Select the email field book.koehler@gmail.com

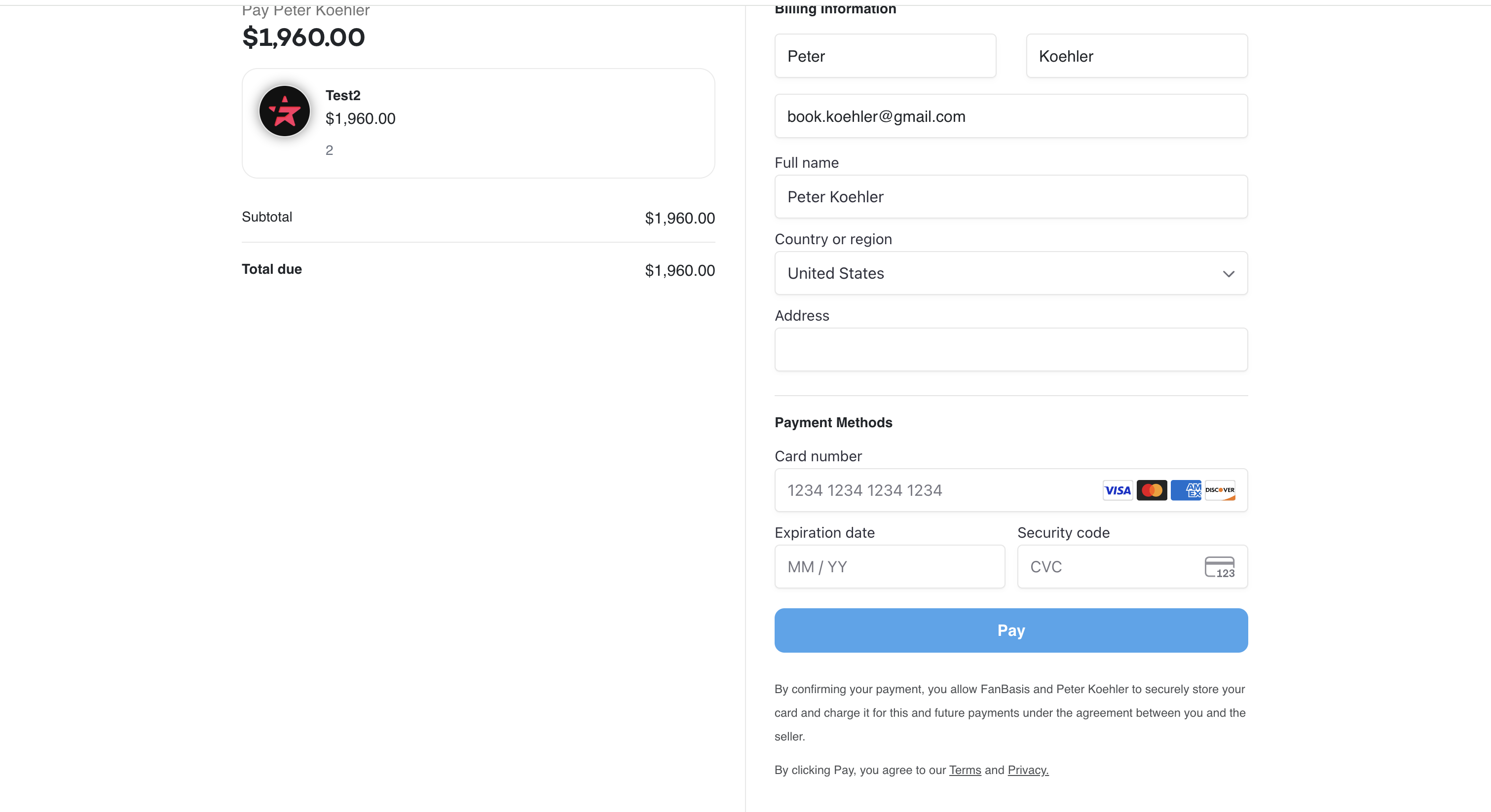1010,116
